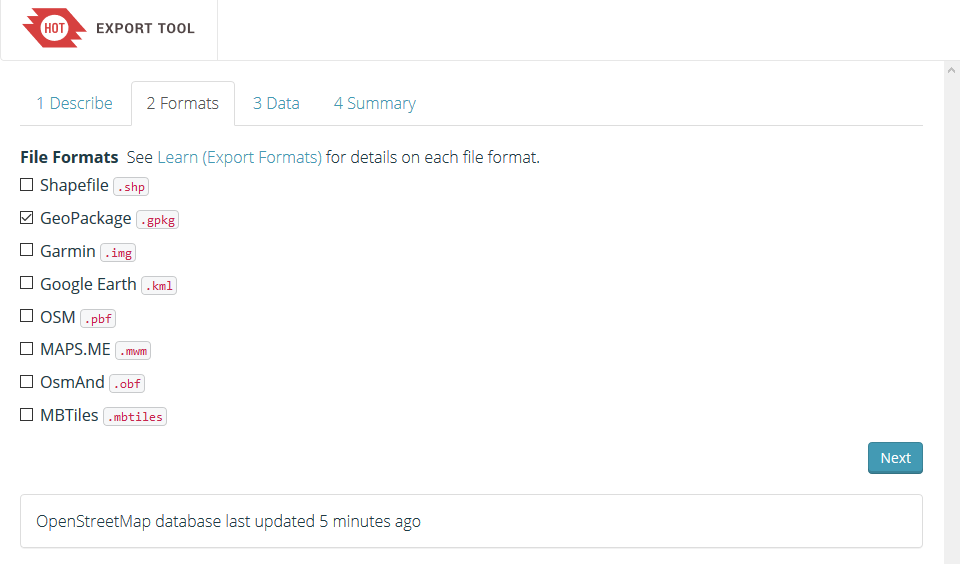
Task: Click the .mbtiles extension badge
Action: pos(134,417)
